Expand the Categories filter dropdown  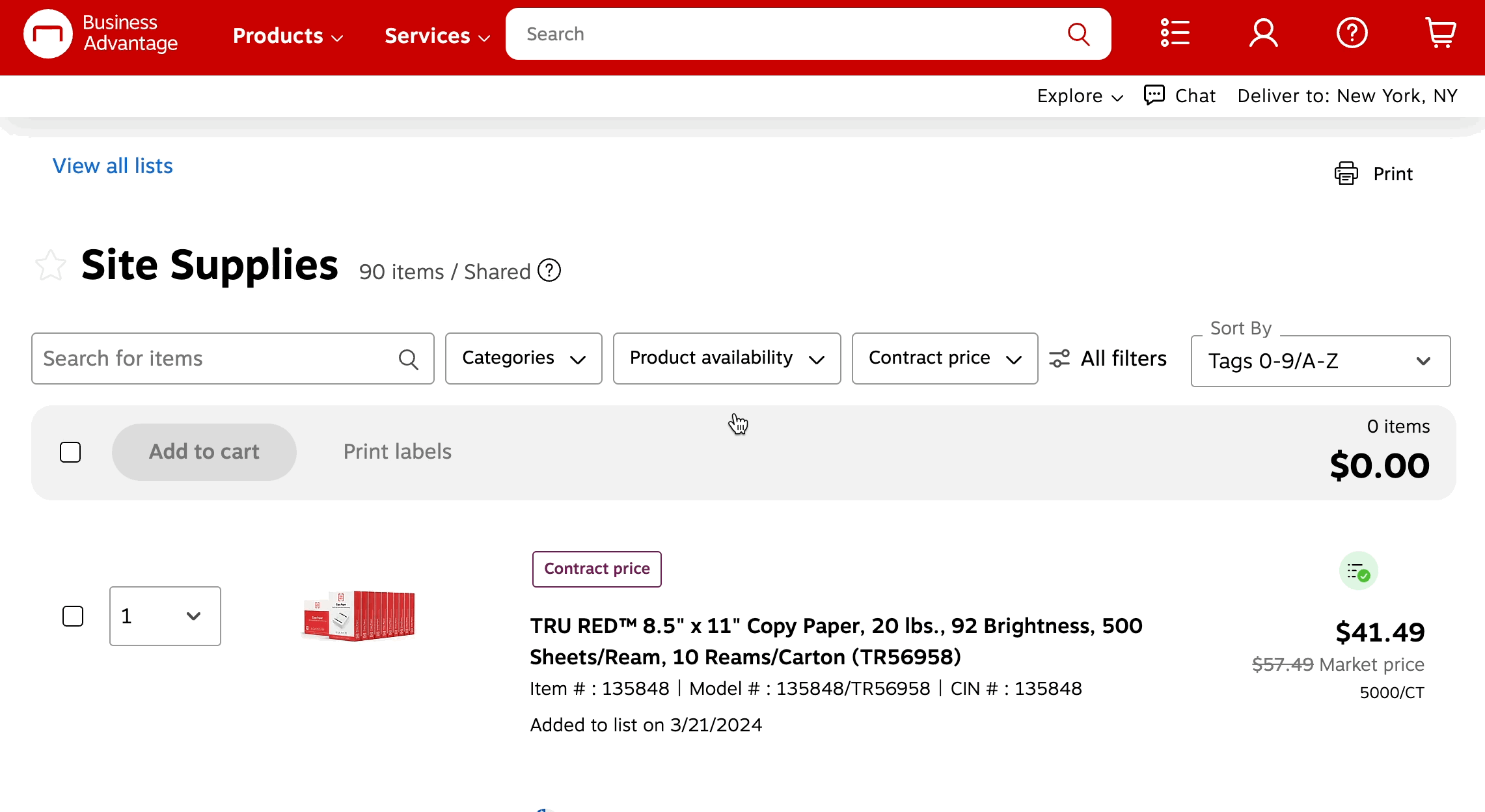[523, 359]
